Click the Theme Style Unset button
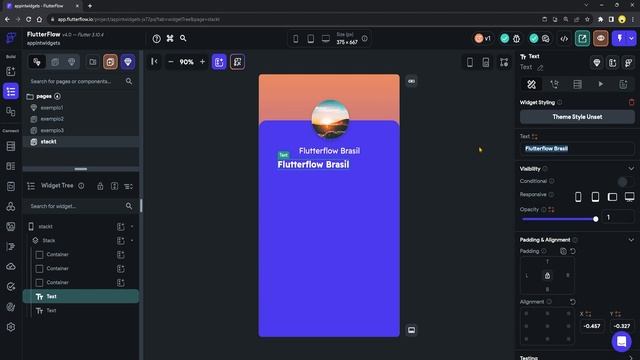This screenshot has width=640, height=360. pos(577,117)
